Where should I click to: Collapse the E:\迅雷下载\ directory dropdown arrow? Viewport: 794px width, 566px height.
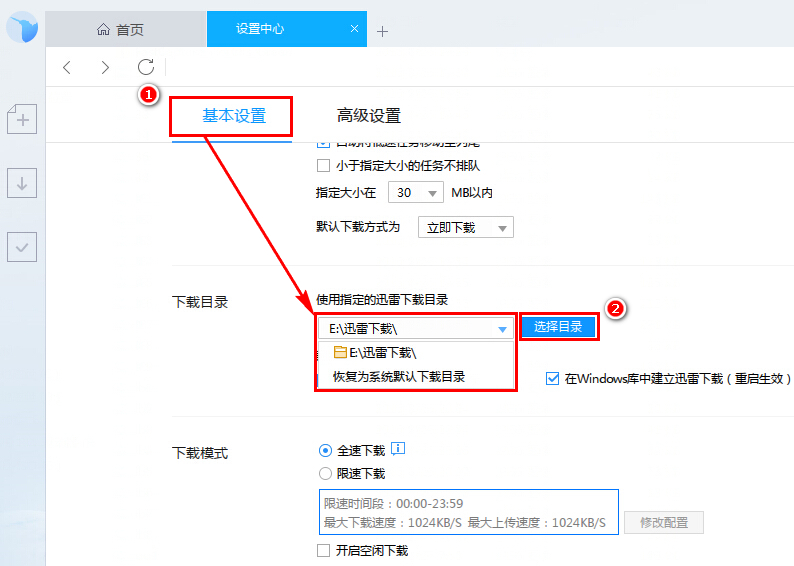pos(502,330)
